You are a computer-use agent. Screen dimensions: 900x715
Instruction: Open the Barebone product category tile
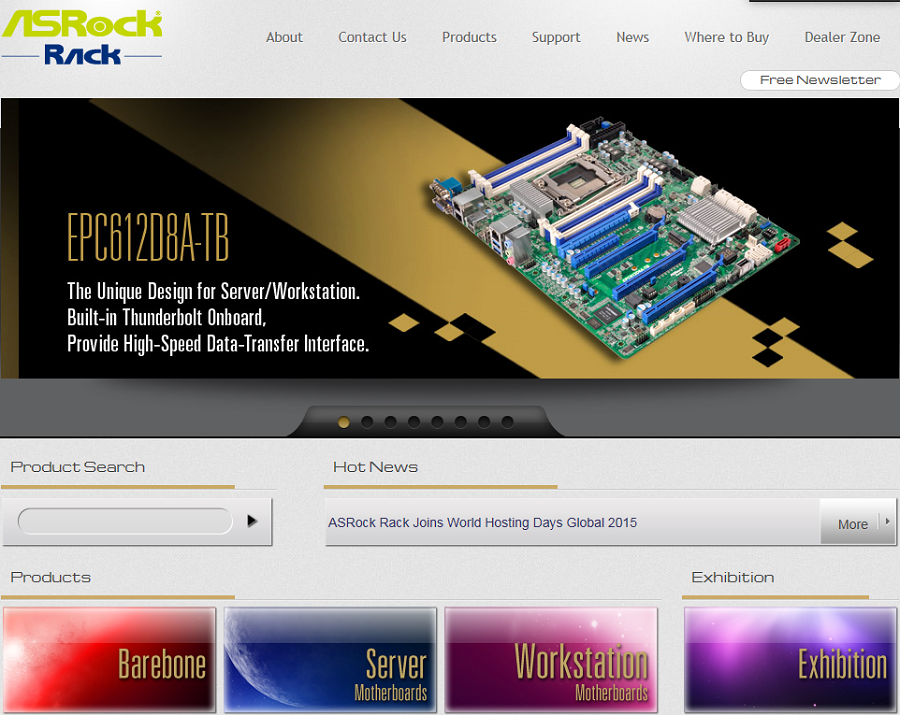coord(110,660)
